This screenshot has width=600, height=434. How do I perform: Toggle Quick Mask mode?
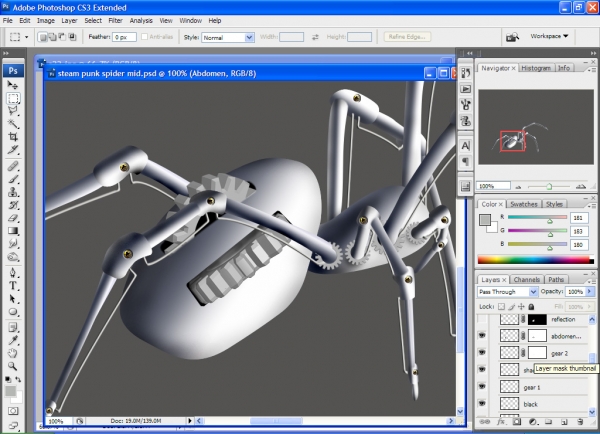(13, 411)
